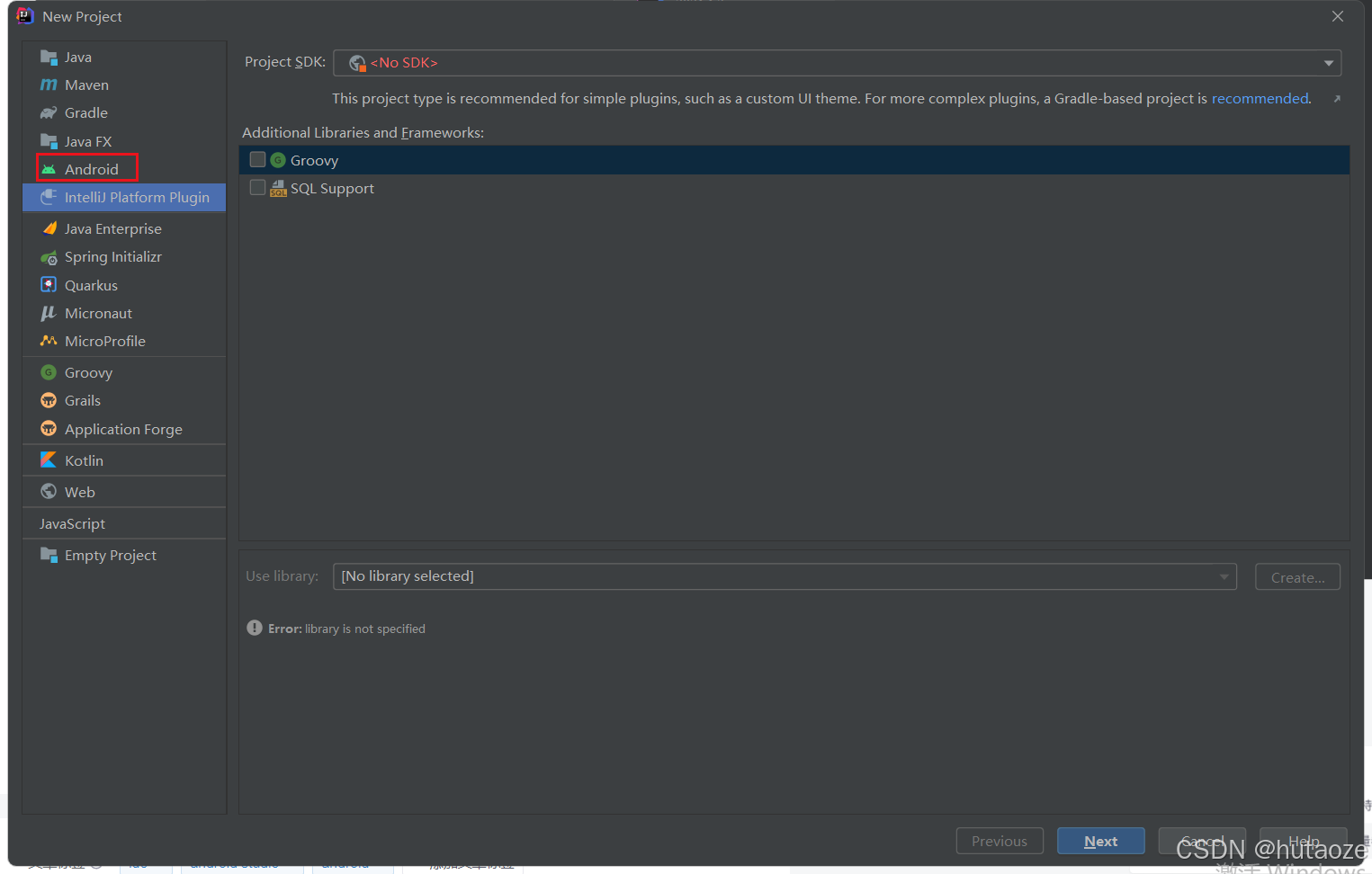Image resolution: width=1372 pixels, height=874 pixels.
Task: Select Java project type
Action: tap(124, 57)
